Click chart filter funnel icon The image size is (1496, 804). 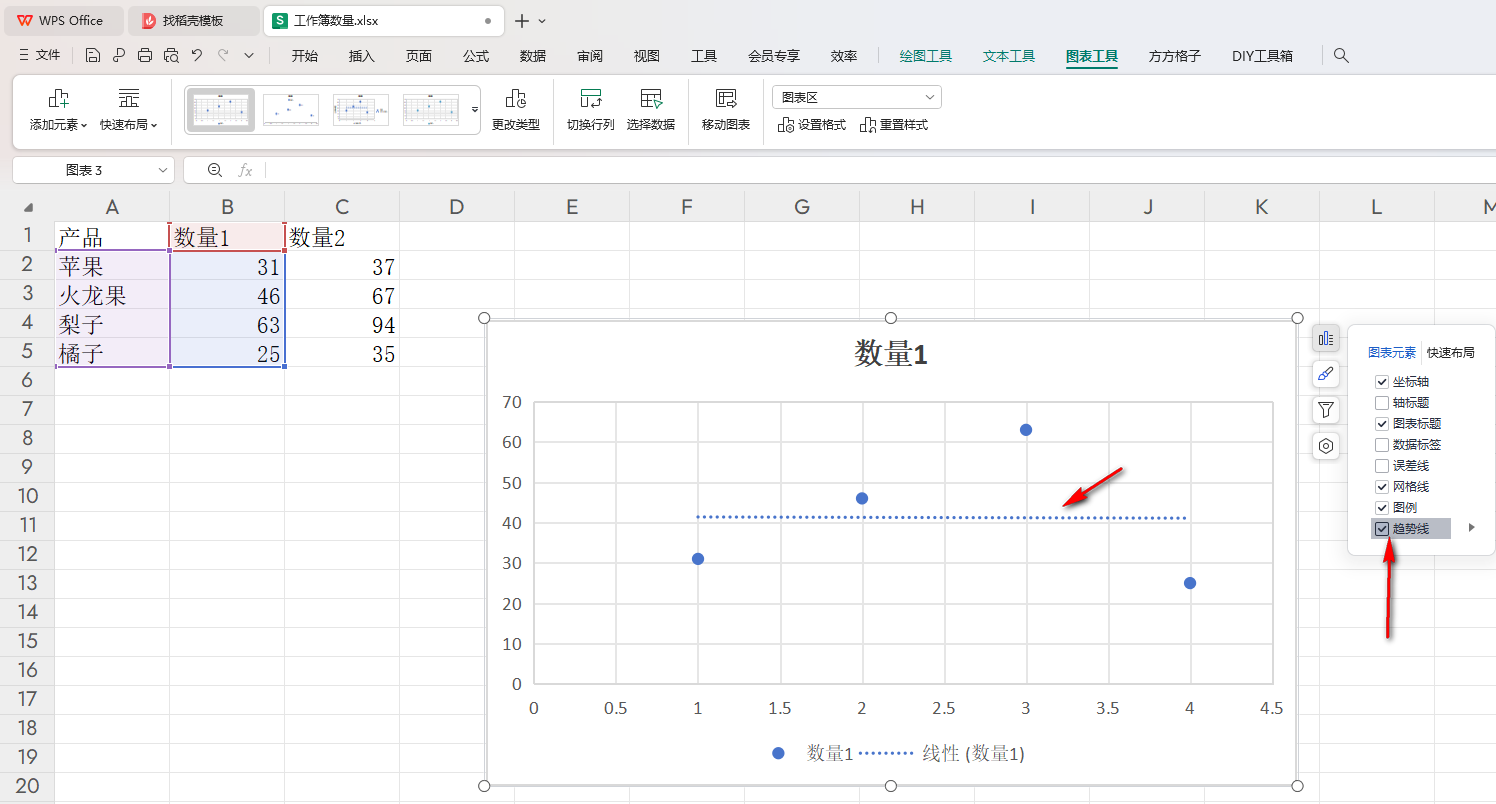point(1326,410)
